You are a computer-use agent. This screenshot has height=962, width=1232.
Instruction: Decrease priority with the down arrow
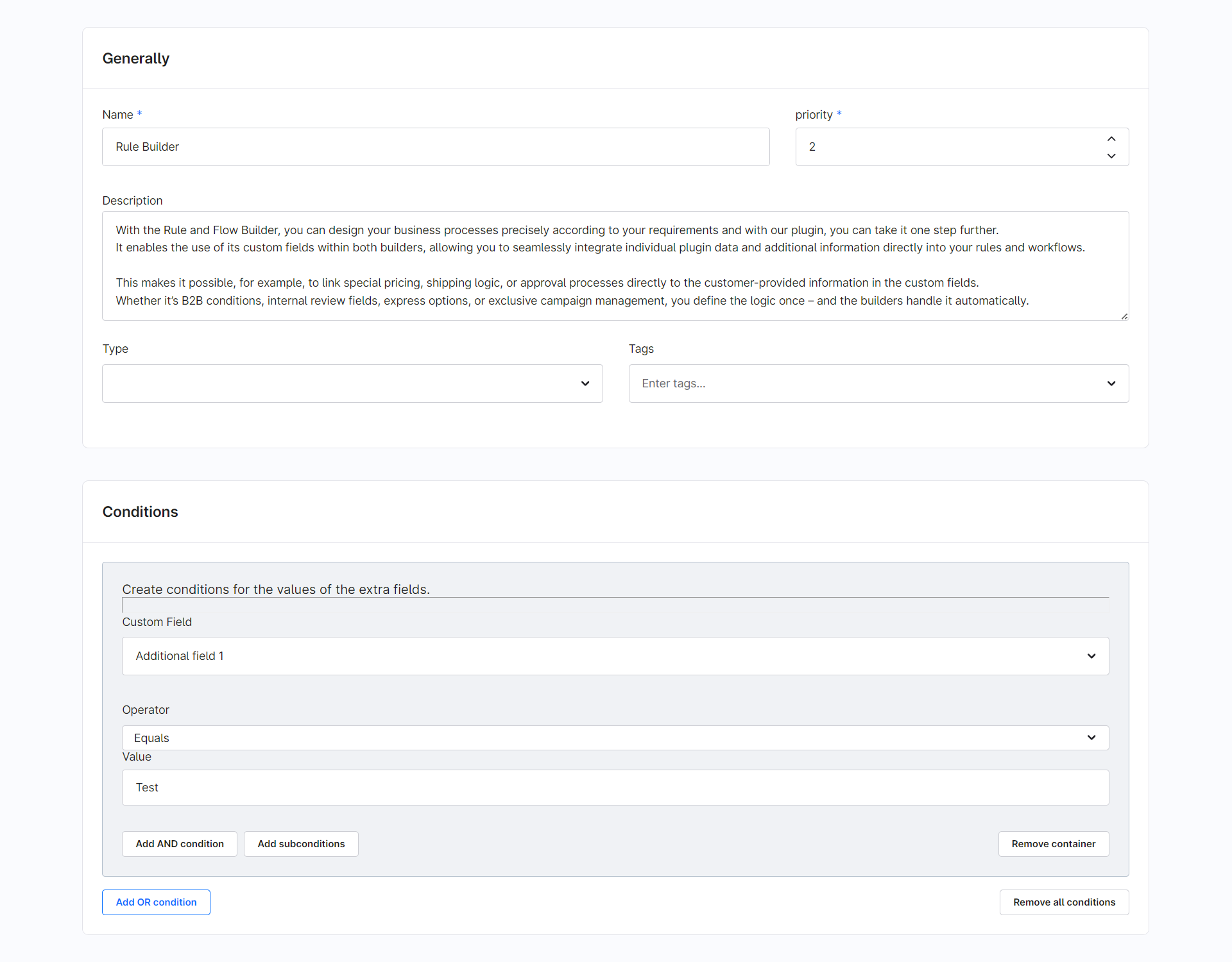(x=1111, y=156)
